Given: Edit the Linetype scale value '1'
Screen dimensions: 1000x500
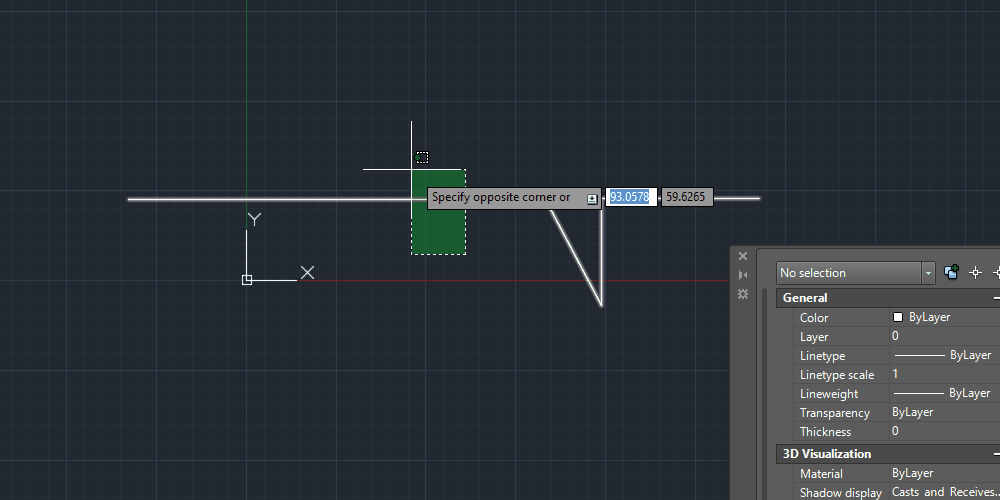Looking at the screenshot, I should [x=945, y=374].
